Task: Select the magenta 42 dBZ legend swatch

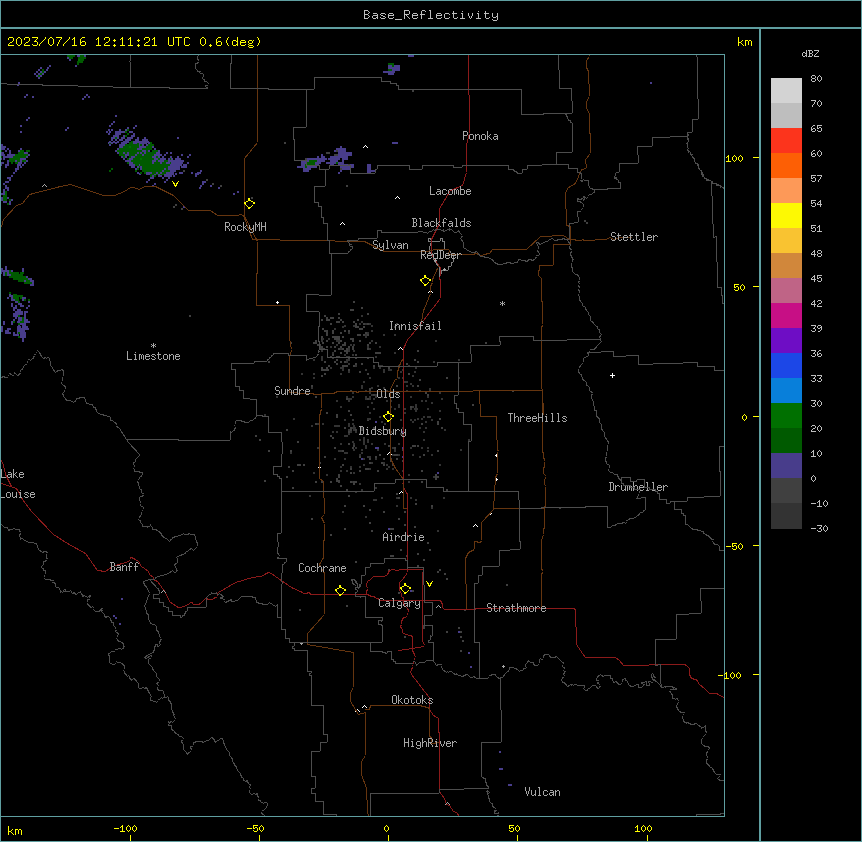Action: 786,315
